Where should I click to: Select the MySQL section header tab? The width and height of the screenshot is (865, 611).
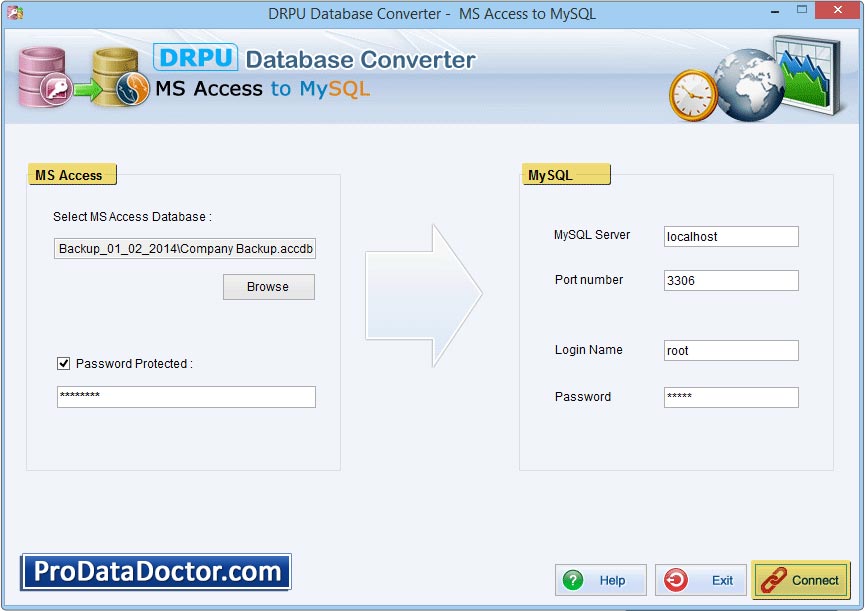point(565,174)
